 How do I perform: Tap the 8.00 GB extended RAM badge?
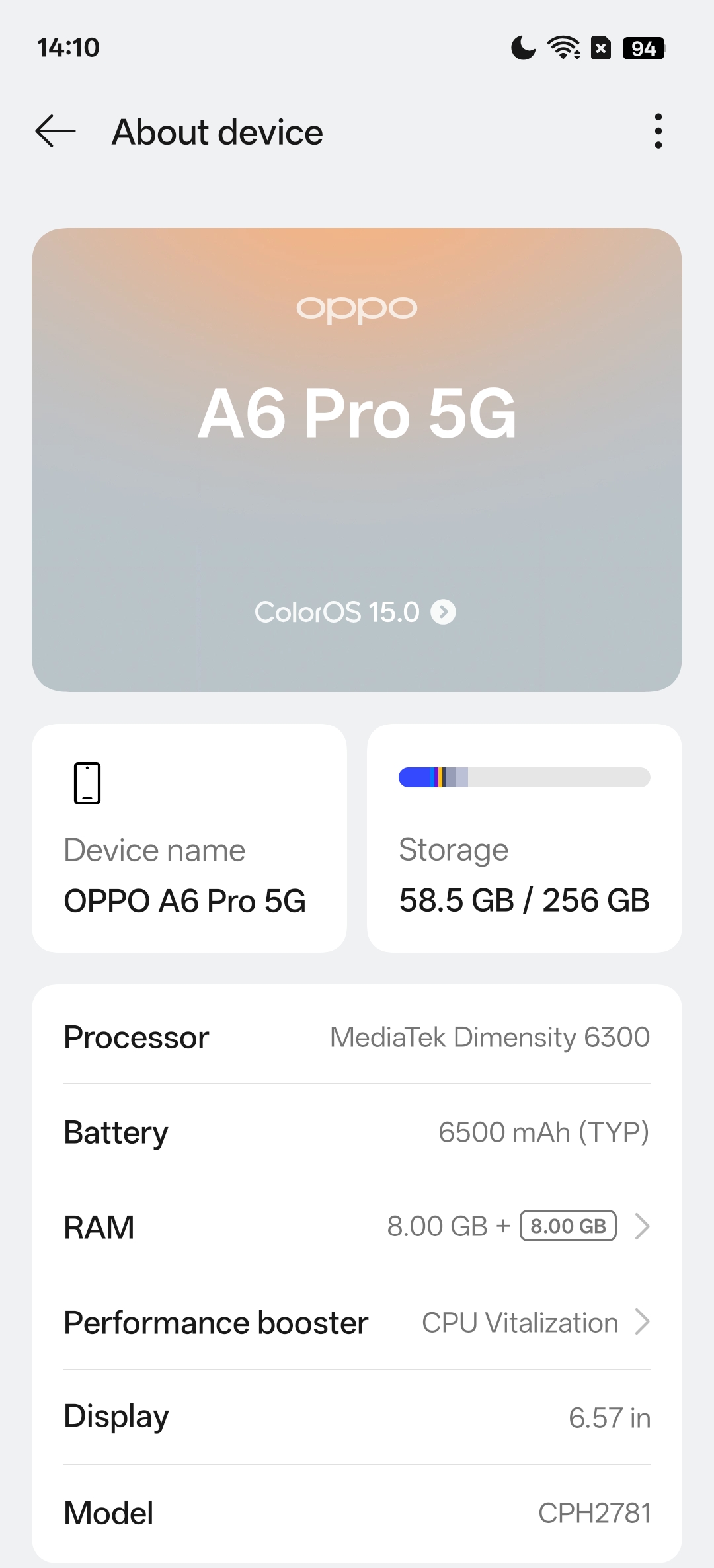pos(568,1226)
